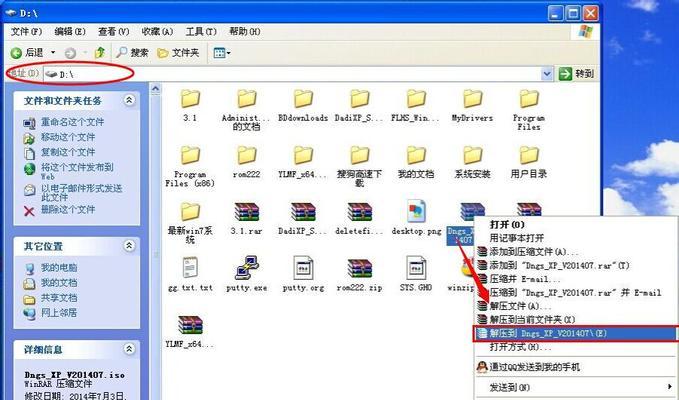This screenshot has width=679, height=400.
Task: Choose 压缩并 E-mail... in context menu
Action: click(576, 279)
